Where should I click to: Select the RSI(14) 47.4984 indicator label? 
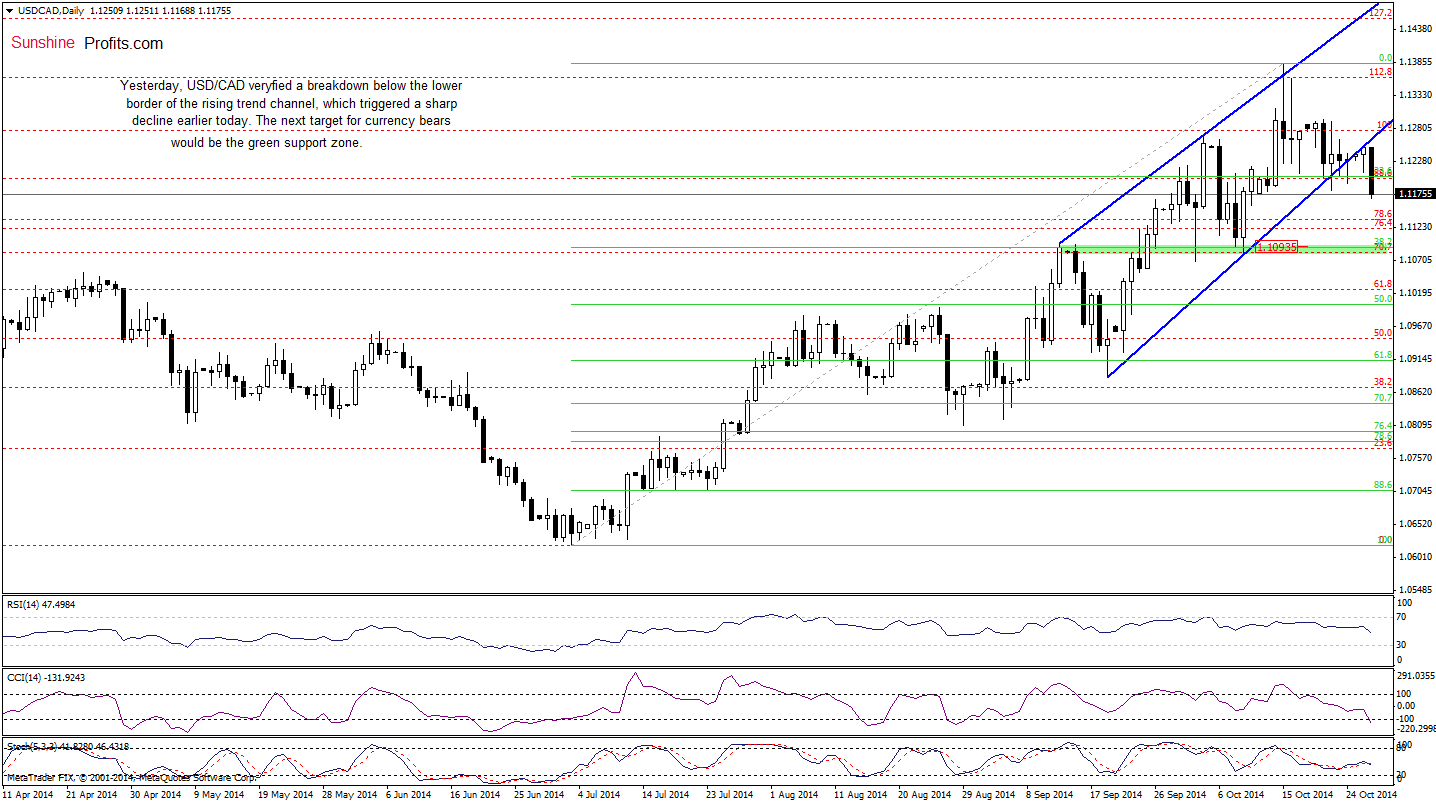tap(40, 604)
